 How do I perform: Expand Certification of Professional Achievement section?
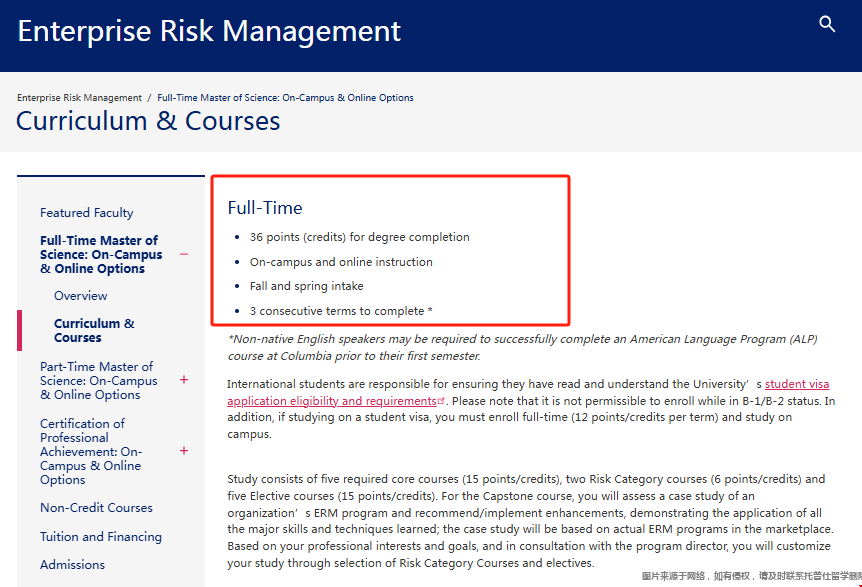pyautogui.click(x=184, y=451)
